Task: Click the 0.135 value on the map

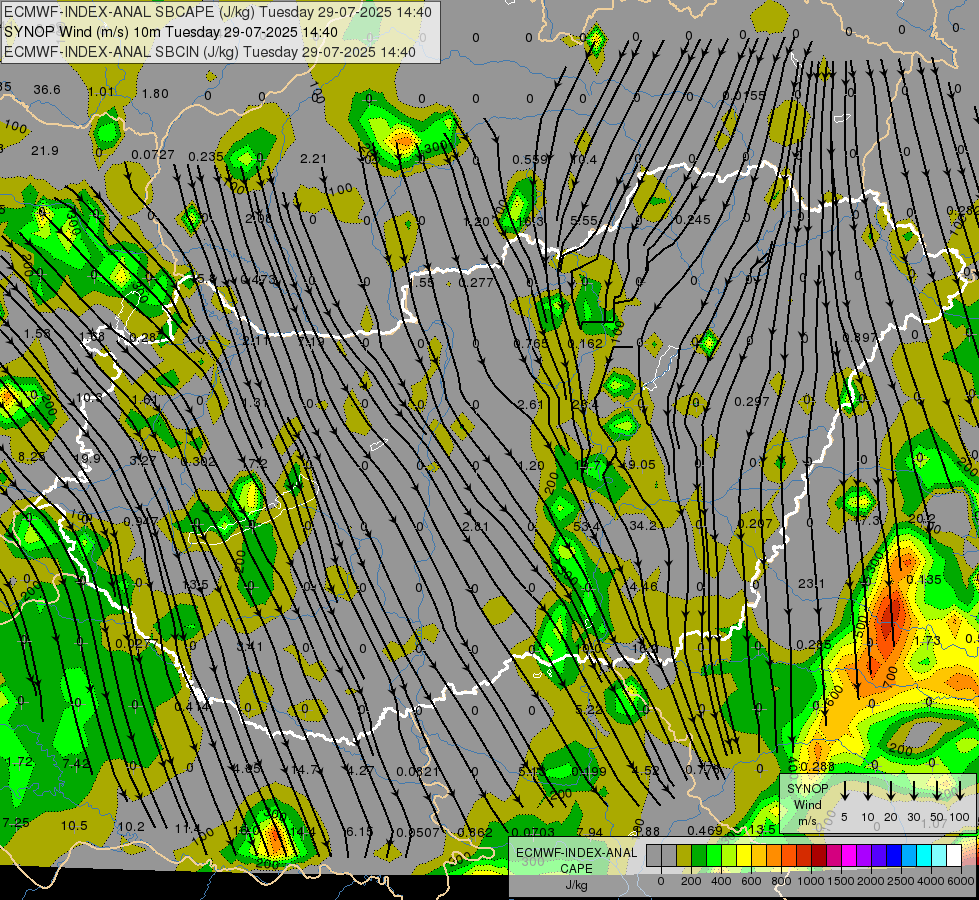Action: click(x=924, y=580)
